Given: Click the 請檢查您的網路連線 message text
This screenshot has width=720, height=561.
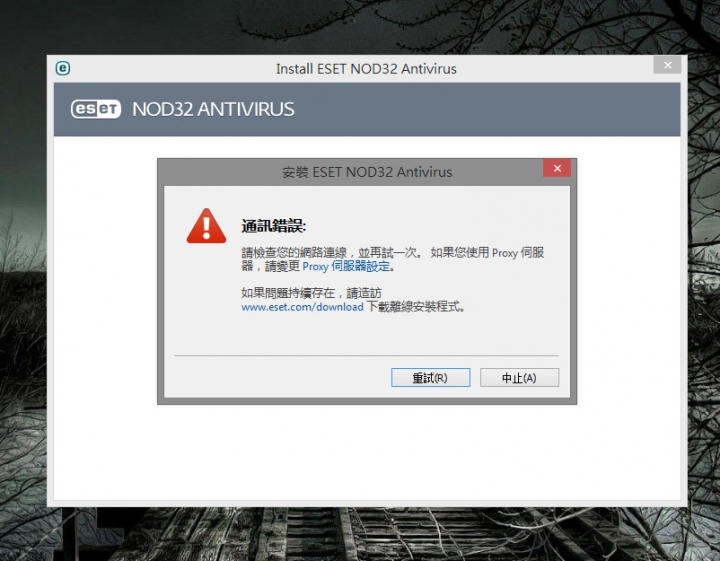Looking at the screenshot, I should coord(294,252).
